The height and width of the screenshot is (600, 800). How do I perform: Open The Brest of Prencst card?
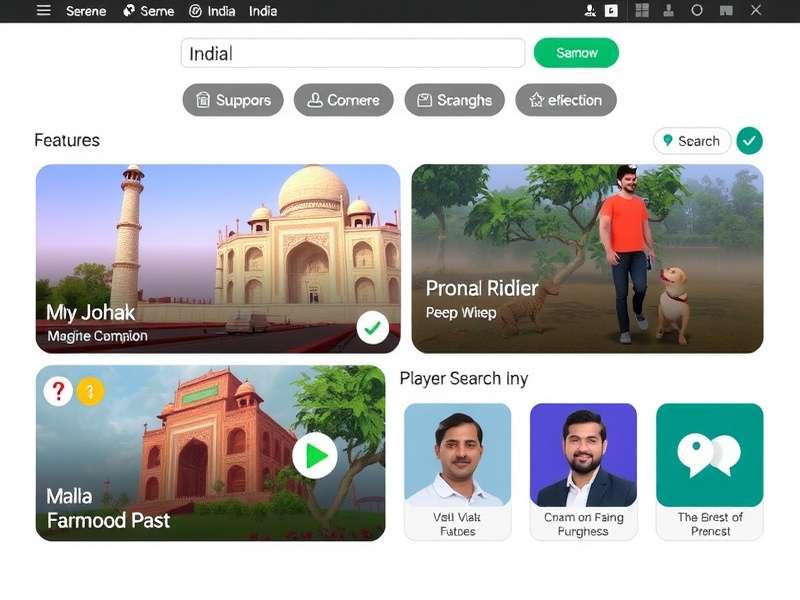pos(710,470)
